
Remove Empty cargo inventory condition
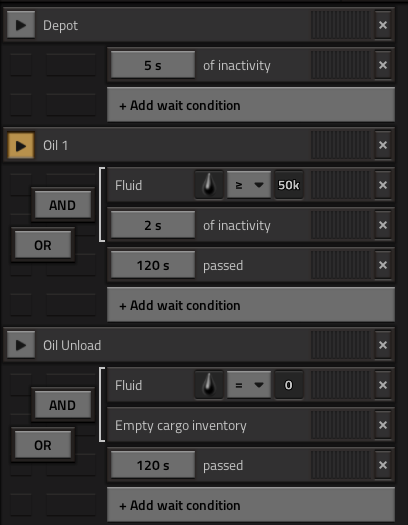[x=383, y=425]
